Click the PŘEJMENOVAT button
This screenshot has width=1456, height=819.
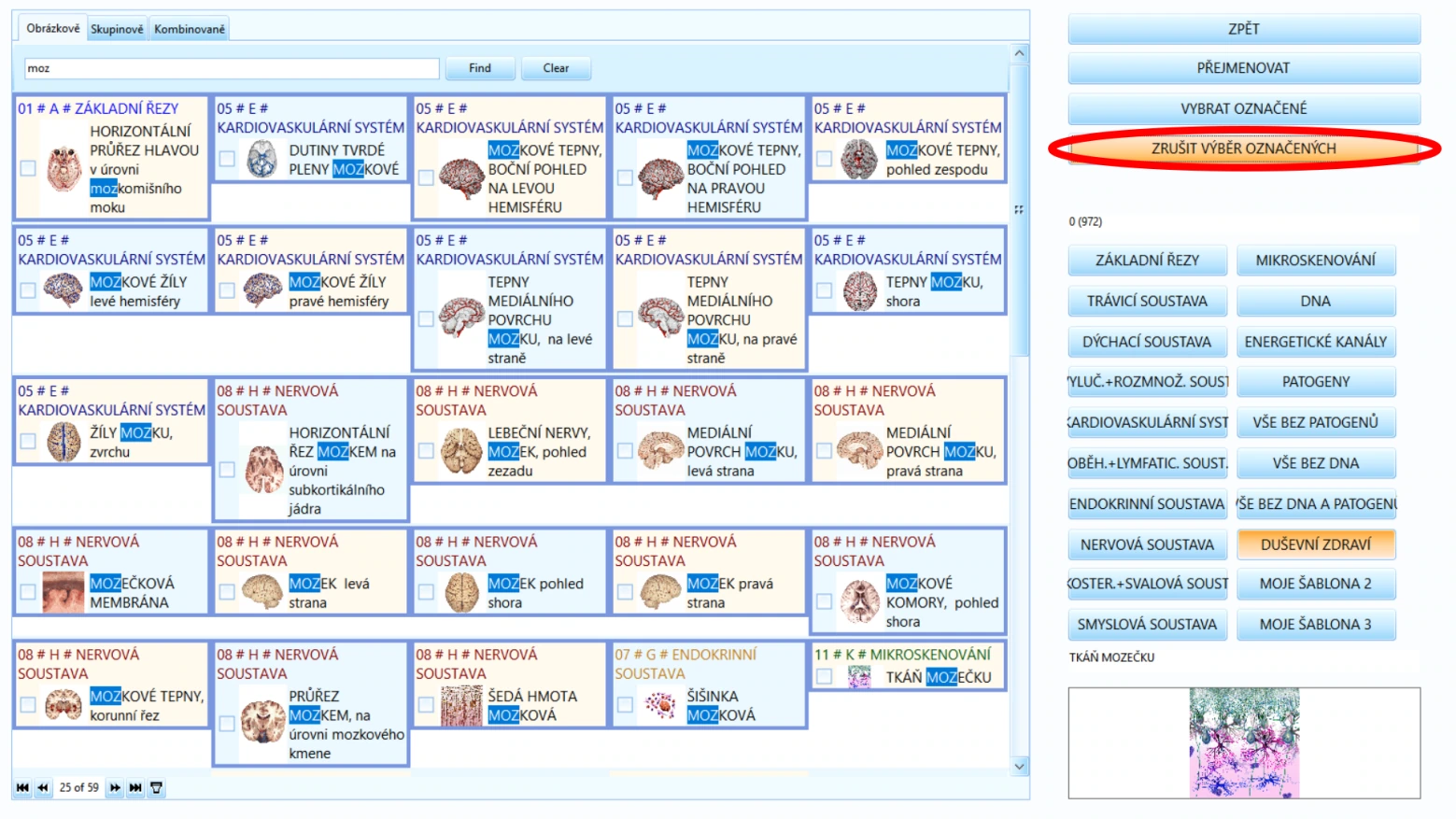pyautogui.click(x=1244, y=68)
